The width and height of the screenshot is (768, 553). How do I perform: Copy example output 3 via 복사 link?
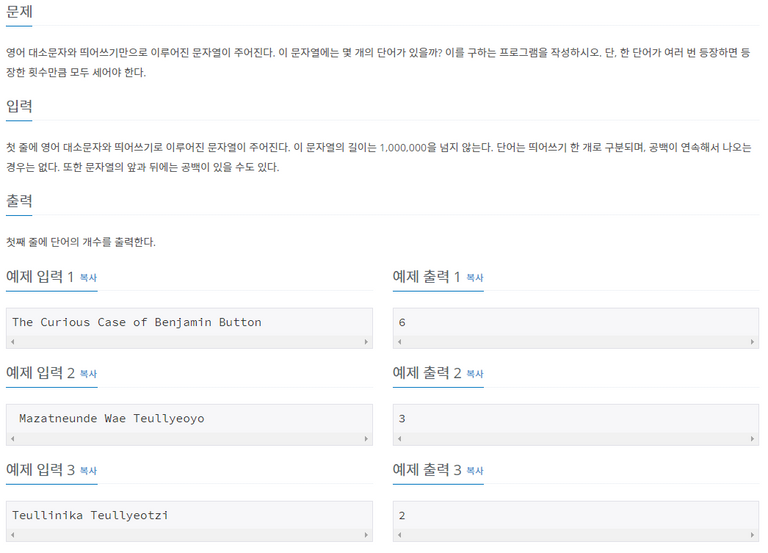click(x=475, y=471)
